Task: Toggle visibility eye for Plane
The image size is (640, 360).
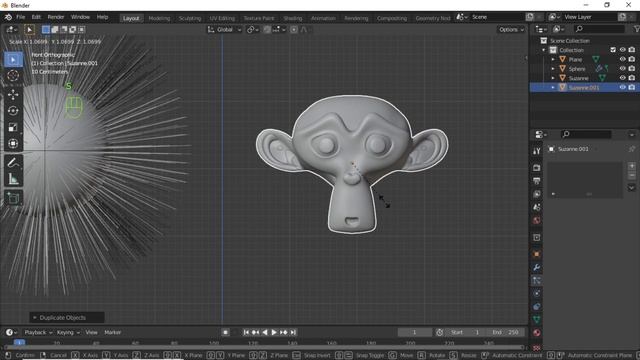Action: [x=622, y=59]
